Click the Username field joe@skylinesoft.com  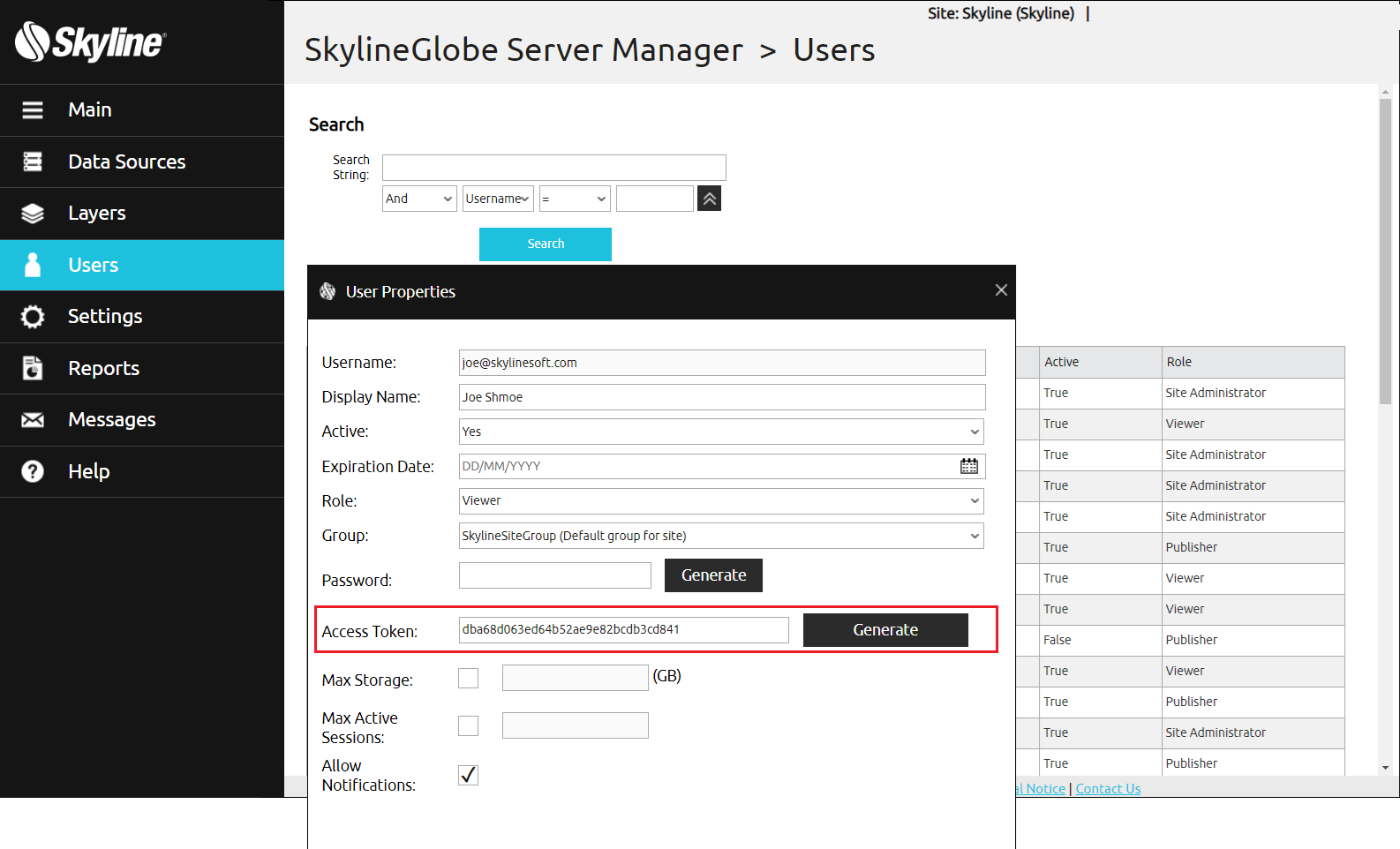(722, 363)
